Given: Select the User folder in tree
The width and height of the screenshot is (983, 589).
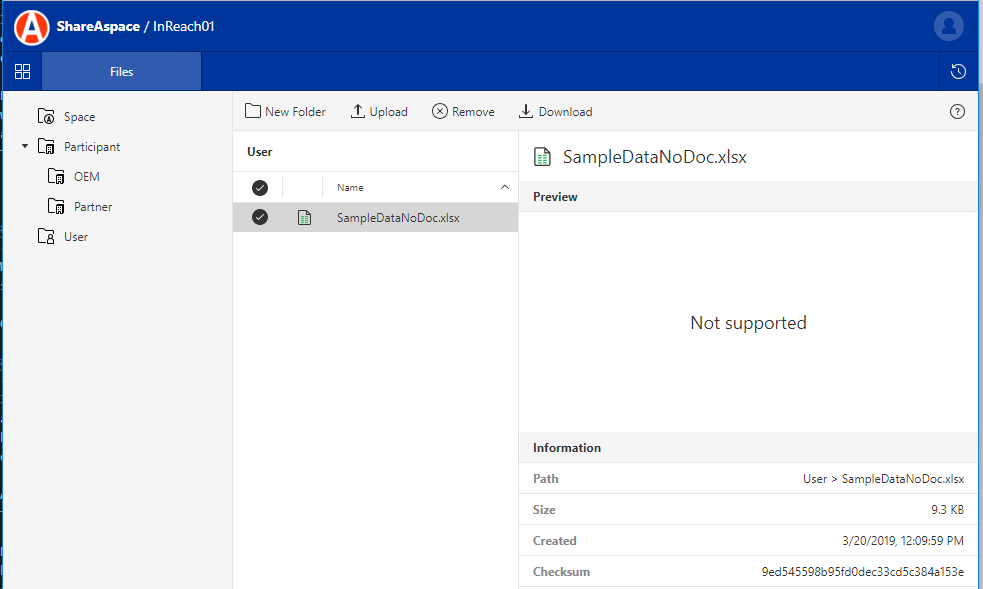Looking at the screenshot, I should click(x=76, y=237).
